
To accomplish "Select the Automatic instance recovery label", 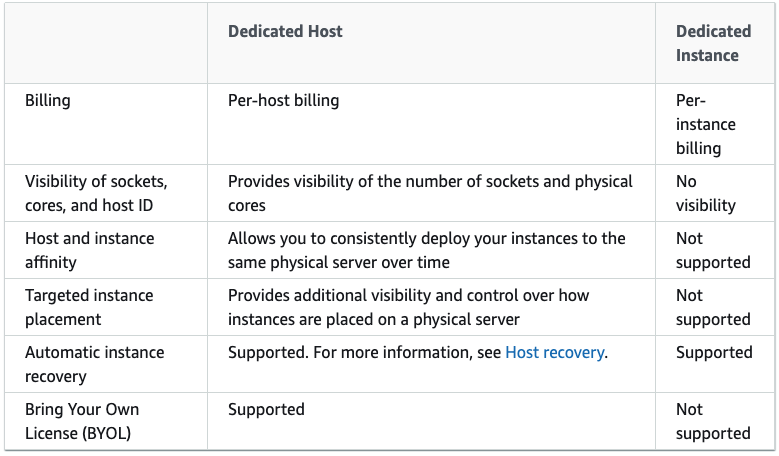I will 94,364.
